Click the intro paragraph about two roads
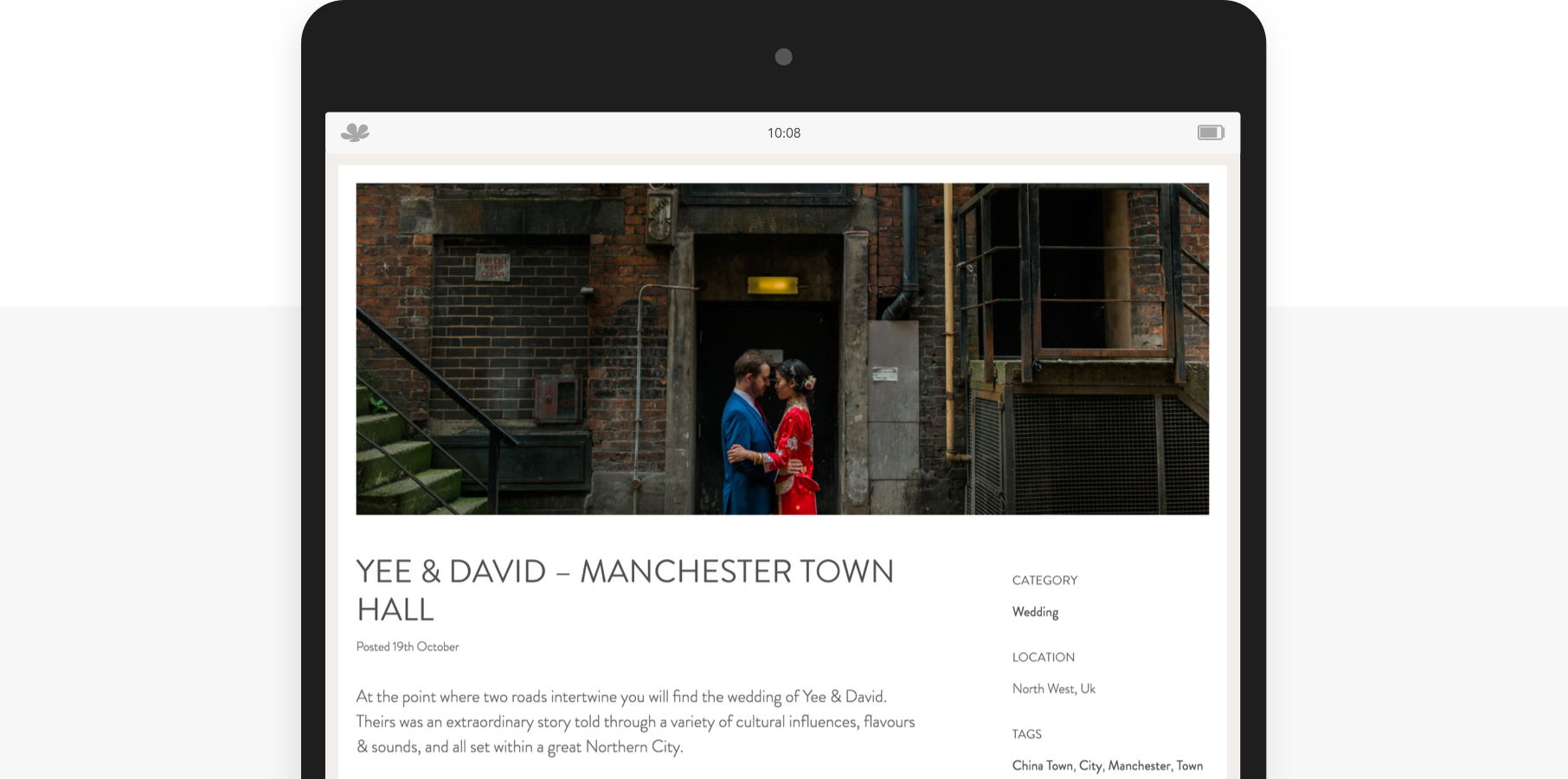This screenshot has width=1568, height=779. [x=635, y=722]
